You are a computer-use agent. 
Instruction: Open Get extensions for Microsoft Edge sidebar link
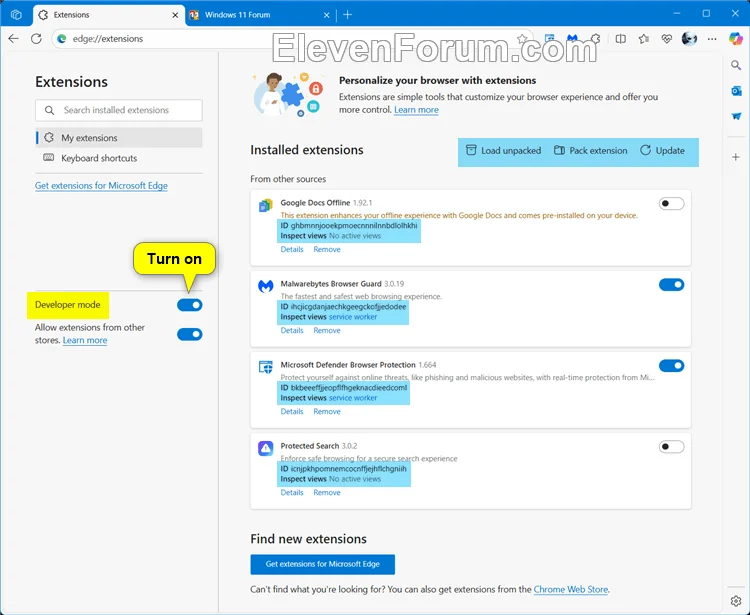point(101,185)
